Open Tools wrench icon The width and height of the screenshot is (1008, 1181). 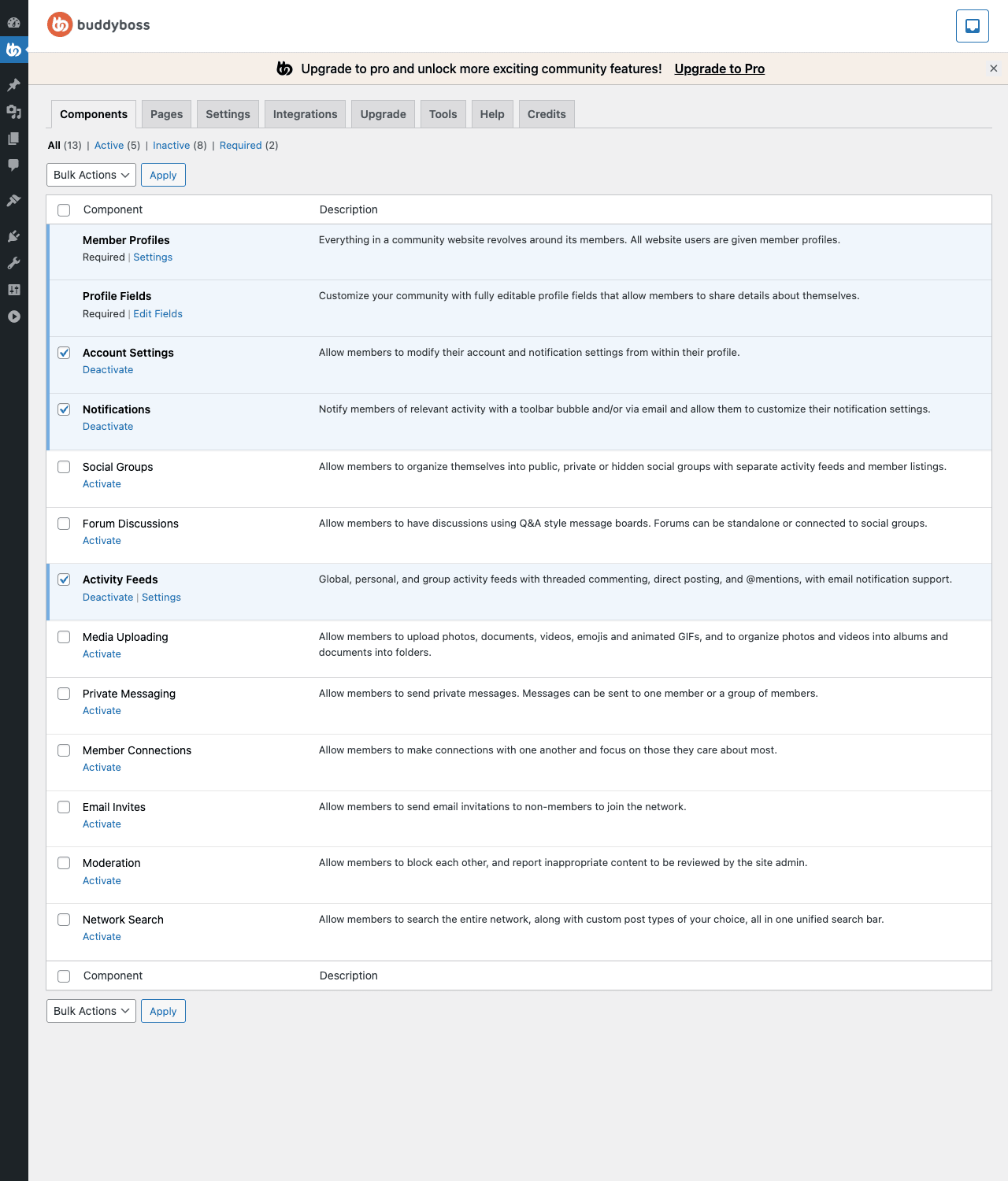13,263
